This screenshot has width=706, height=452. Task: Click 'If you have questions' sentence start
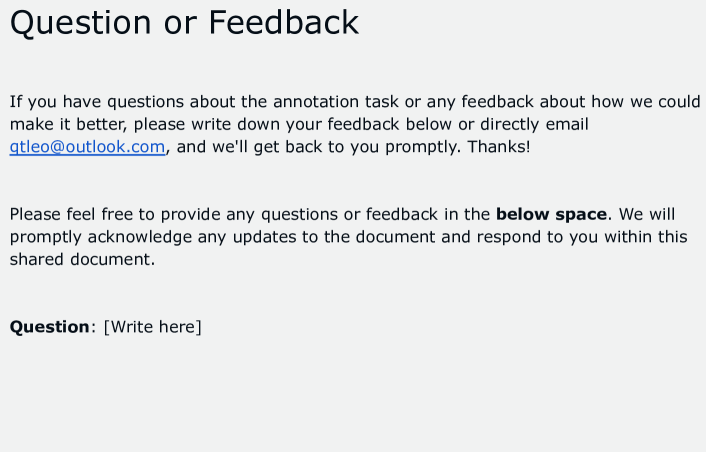click(x=97, y=102)
